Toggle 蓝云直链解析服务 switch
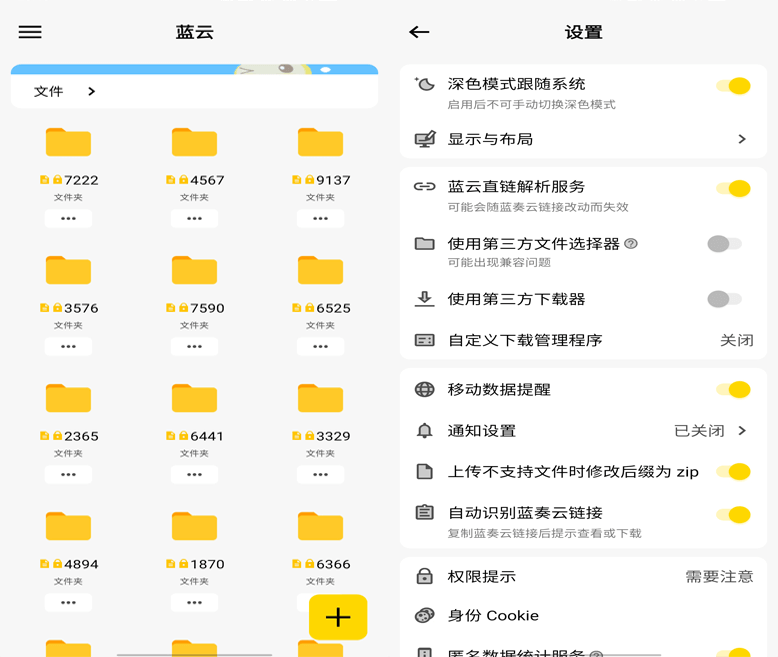This screenshot has width=778, height=657. tap(733, 188)
